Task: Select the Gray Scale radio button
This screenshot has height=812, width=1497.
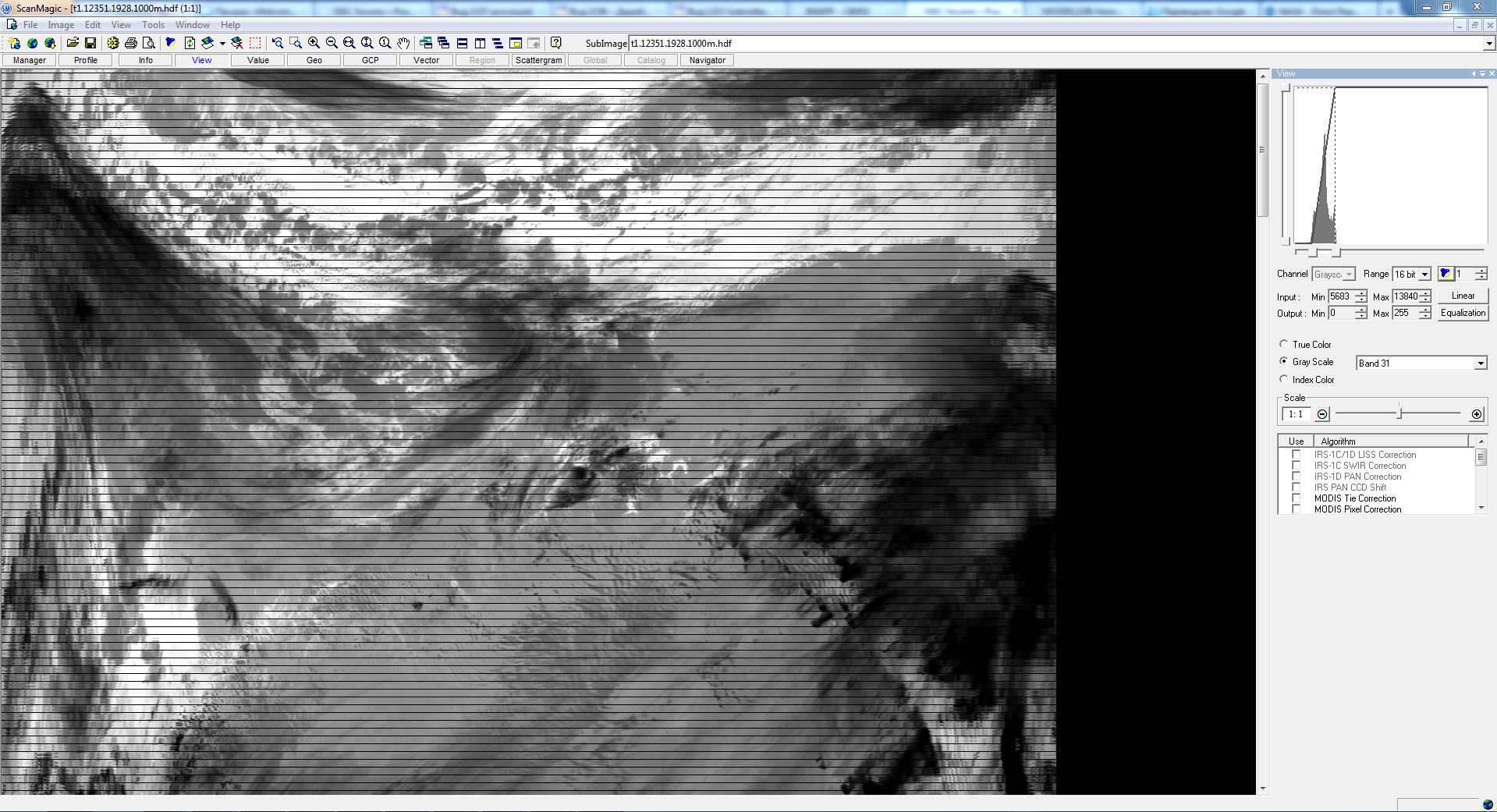Action: [x=1283, y=361]
